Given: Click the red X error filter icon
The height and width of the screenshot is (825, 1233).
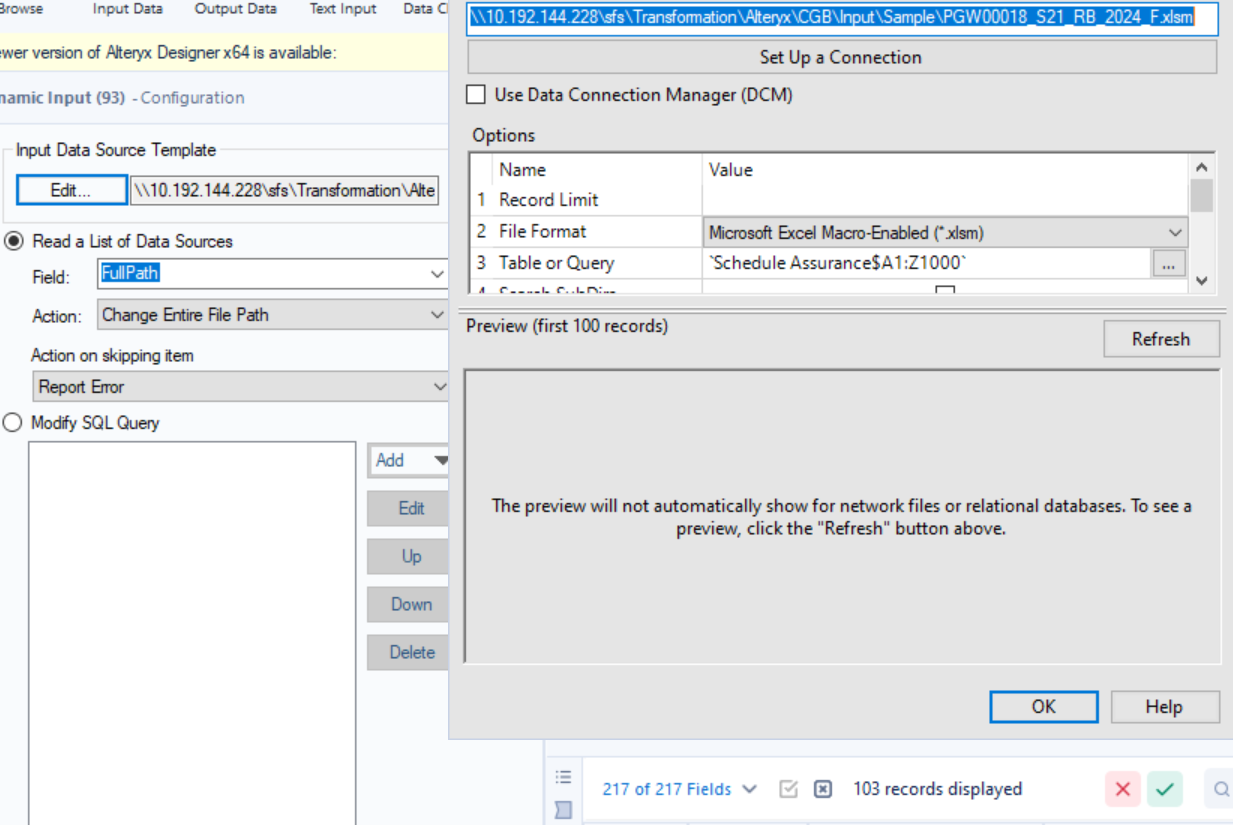Looking at the screenshot, I should 1121,789.
